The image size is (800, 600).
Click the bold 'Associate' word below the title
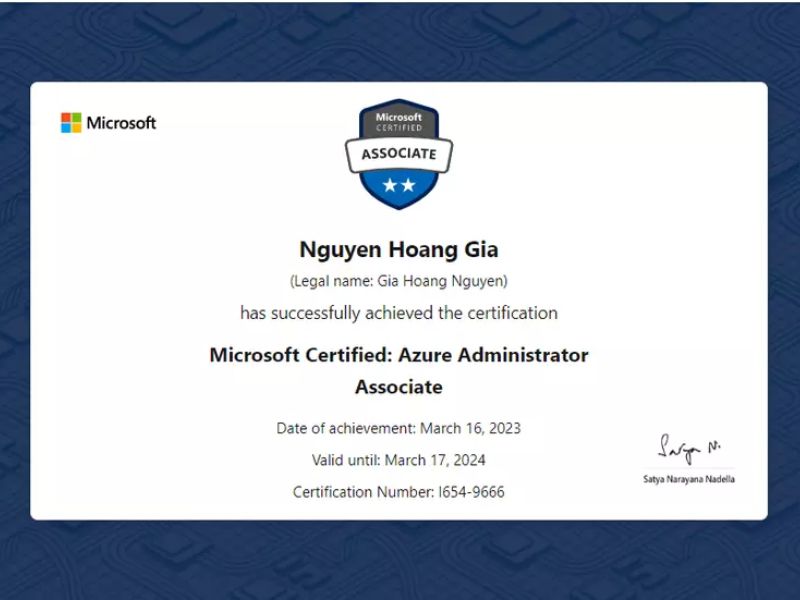tap(399, 387)
